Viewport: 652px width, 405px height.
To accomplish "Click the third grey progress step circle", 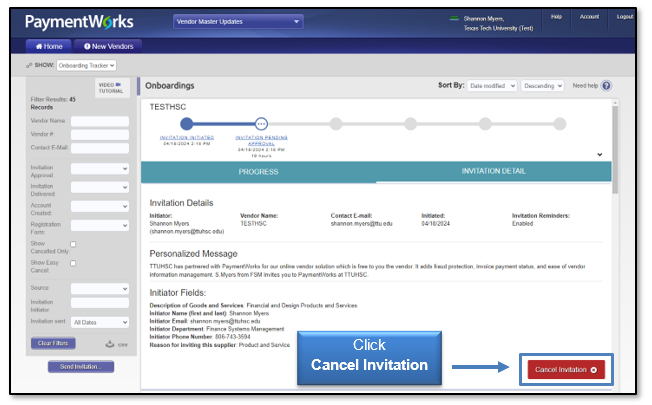I will [336, 123].
